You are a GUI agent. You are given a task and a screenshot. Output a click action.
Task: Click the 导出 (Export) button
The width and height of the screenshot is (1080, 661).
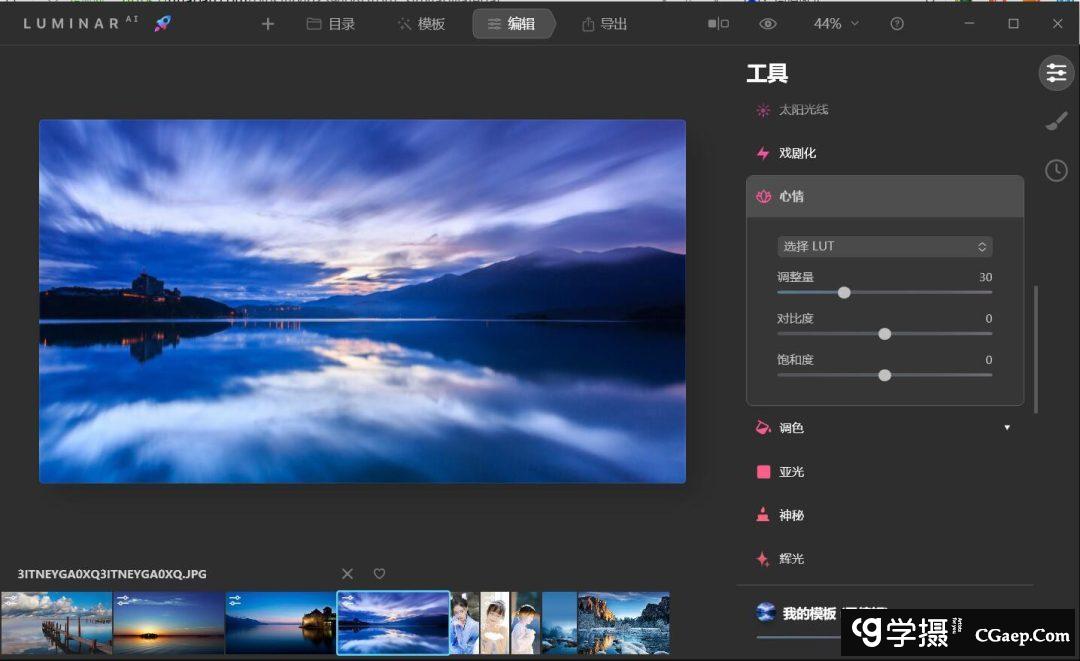coord(605,24)
